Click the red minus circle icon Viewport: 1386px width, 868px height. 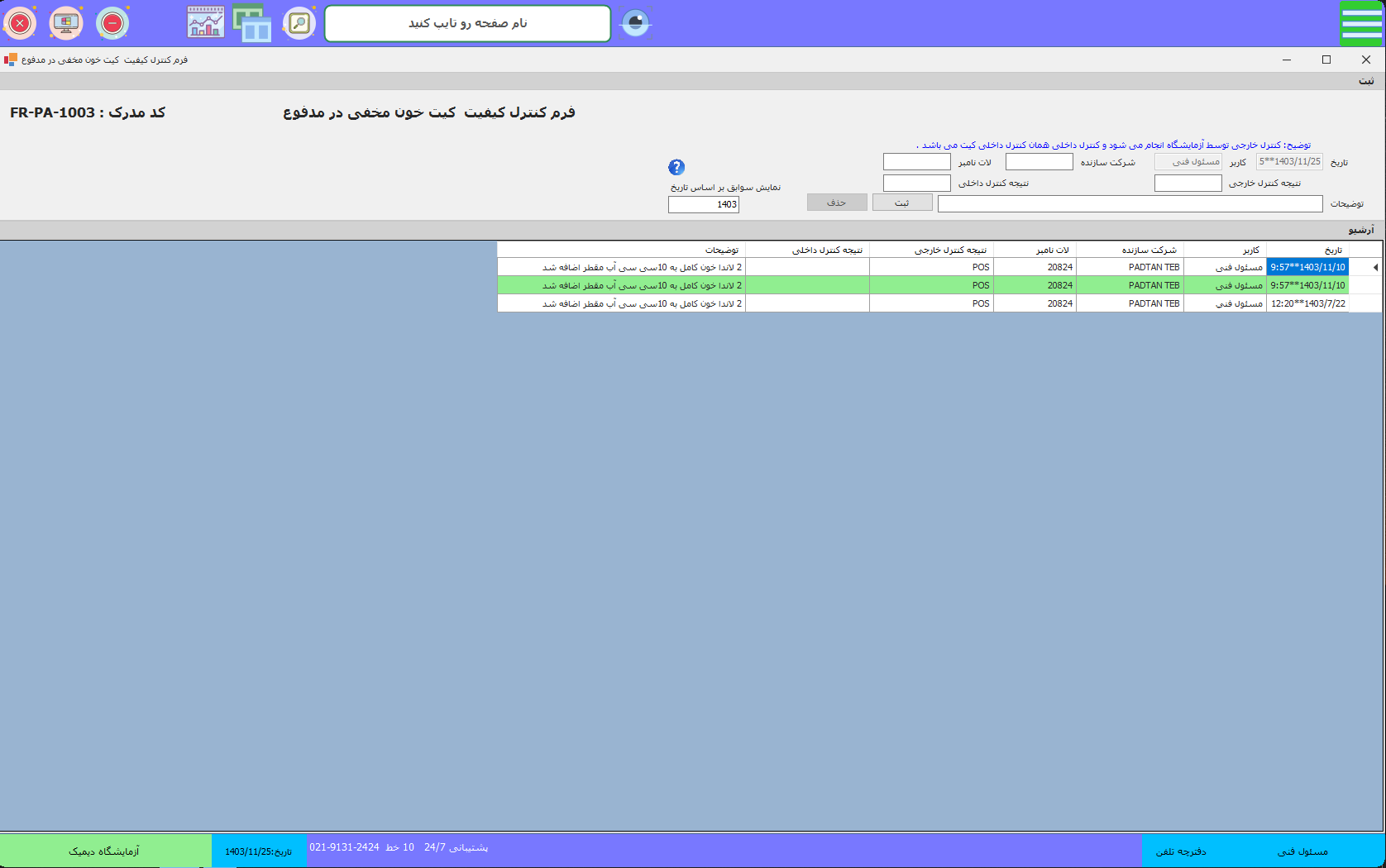pos(112,23)
